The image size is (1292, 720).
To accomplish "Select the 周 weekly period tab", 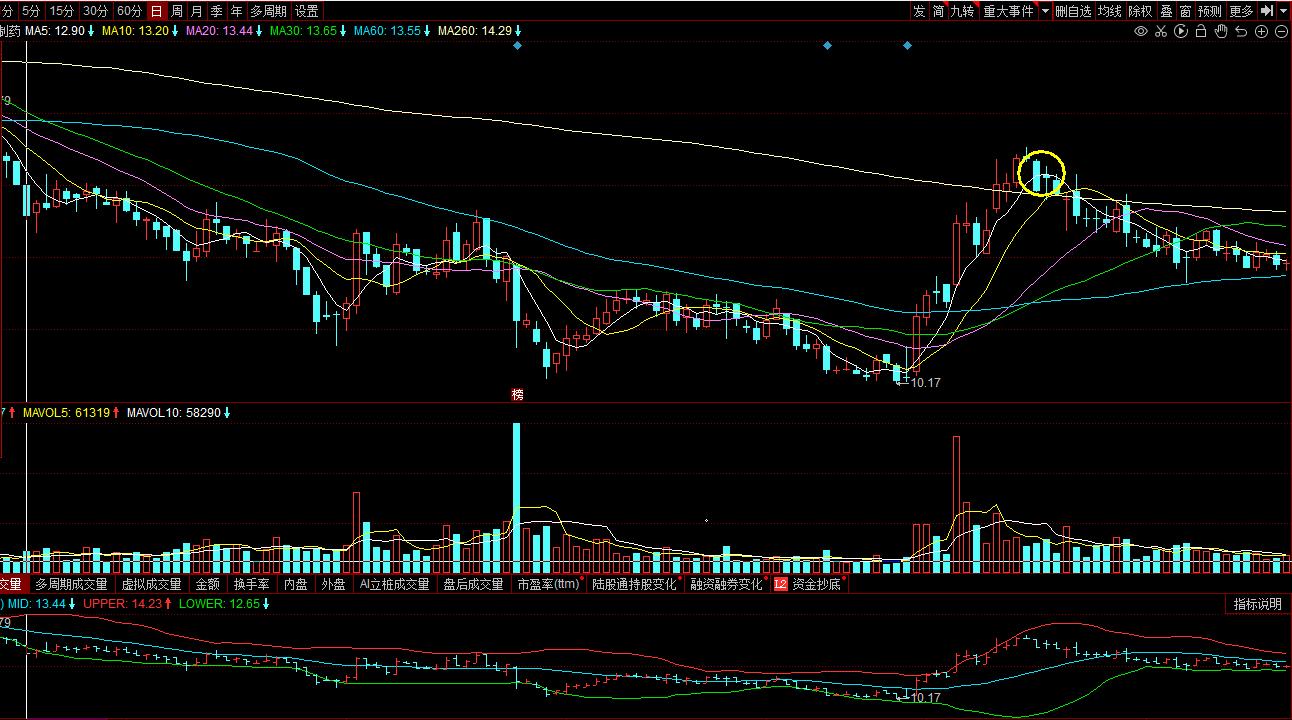I will pyautogui.click(x=177, y=11).
